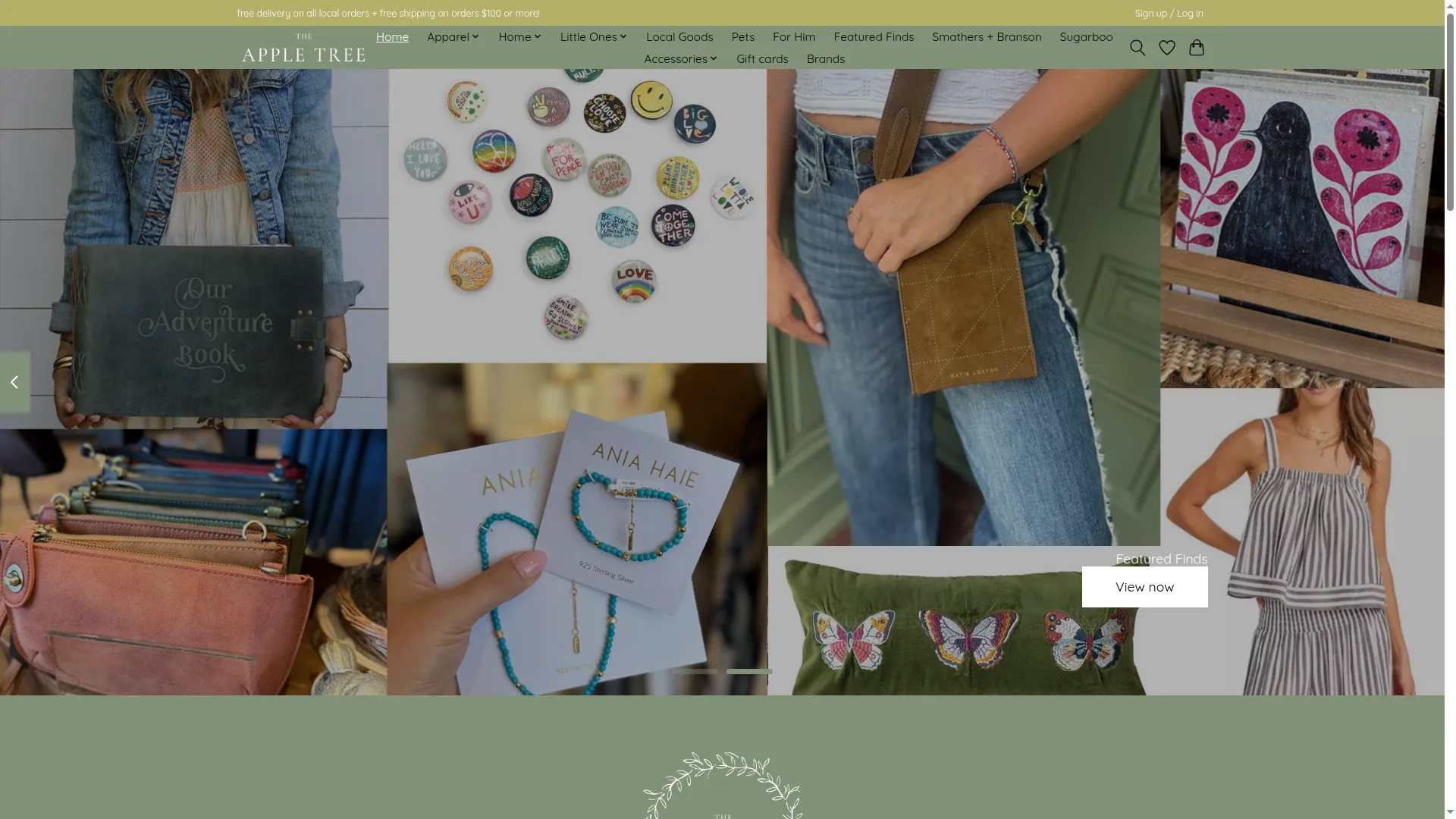Image resolution: width=1456 pixels, height=819 pixels.
Task: Expand the Home category dropdown with chevron
Action: click(519, 36)
